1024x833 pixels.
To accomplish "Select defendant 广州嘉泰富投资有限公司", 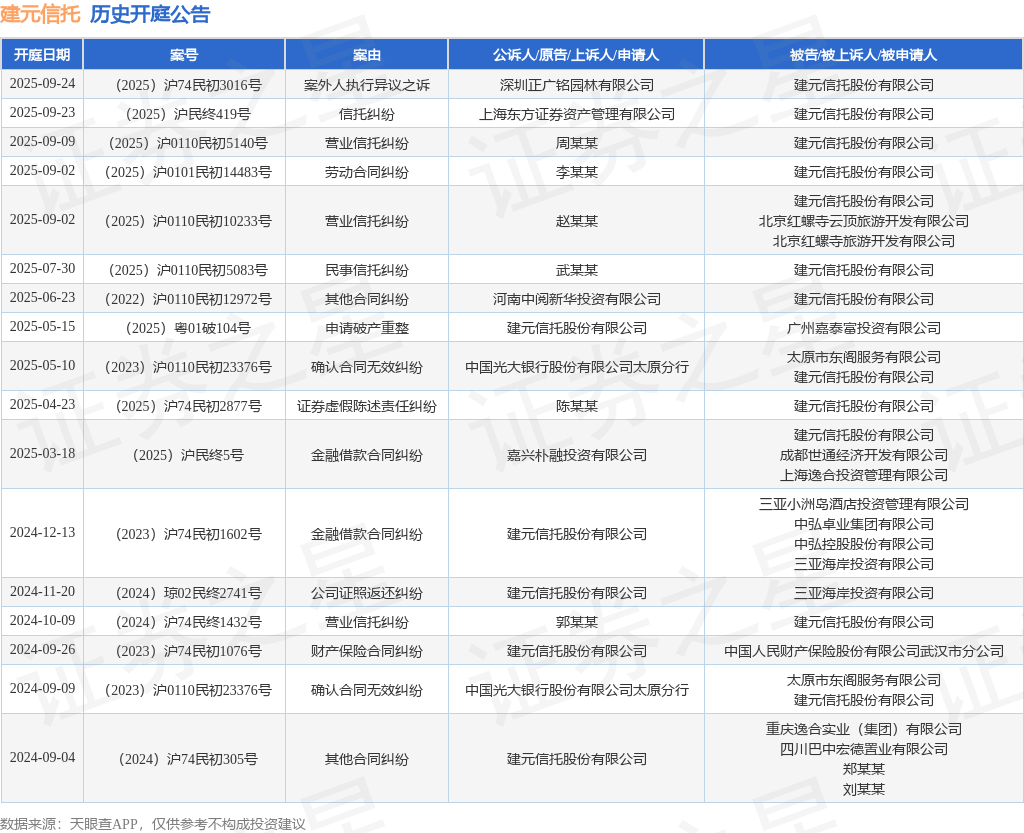I will pos(863,328).
